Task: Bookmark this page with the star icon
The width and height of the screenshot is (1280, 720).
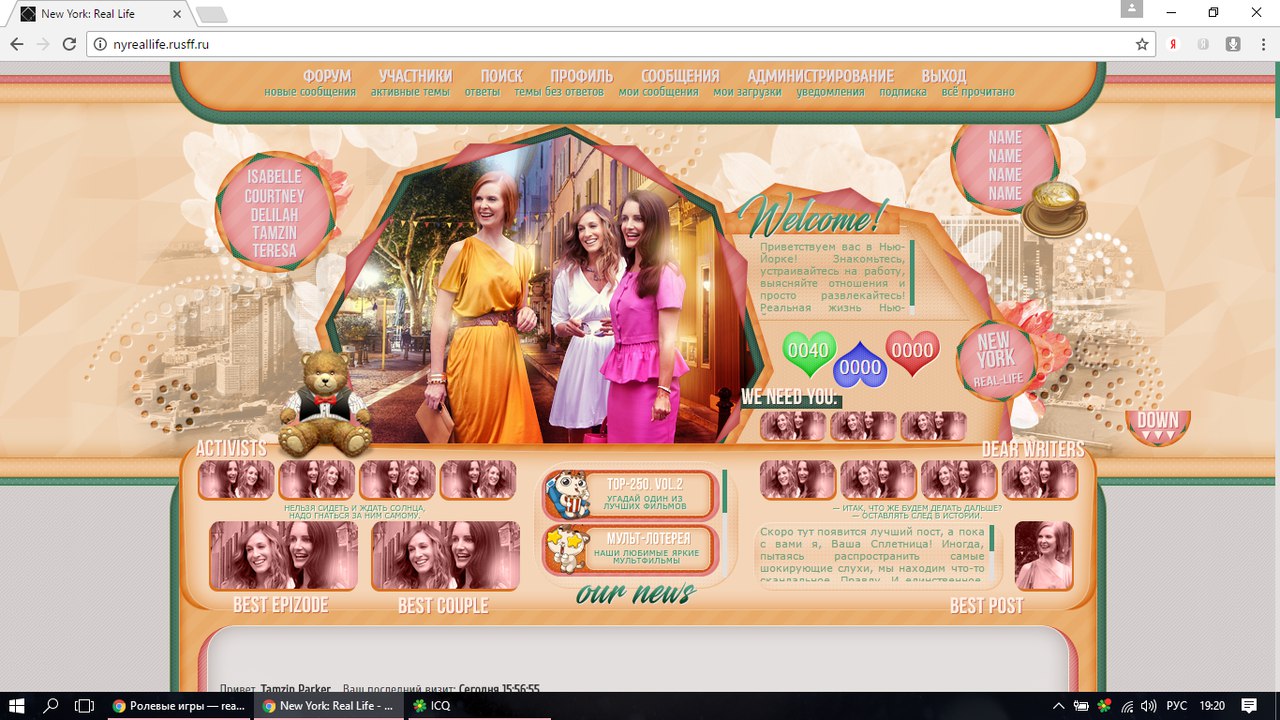Action: 1142,44
